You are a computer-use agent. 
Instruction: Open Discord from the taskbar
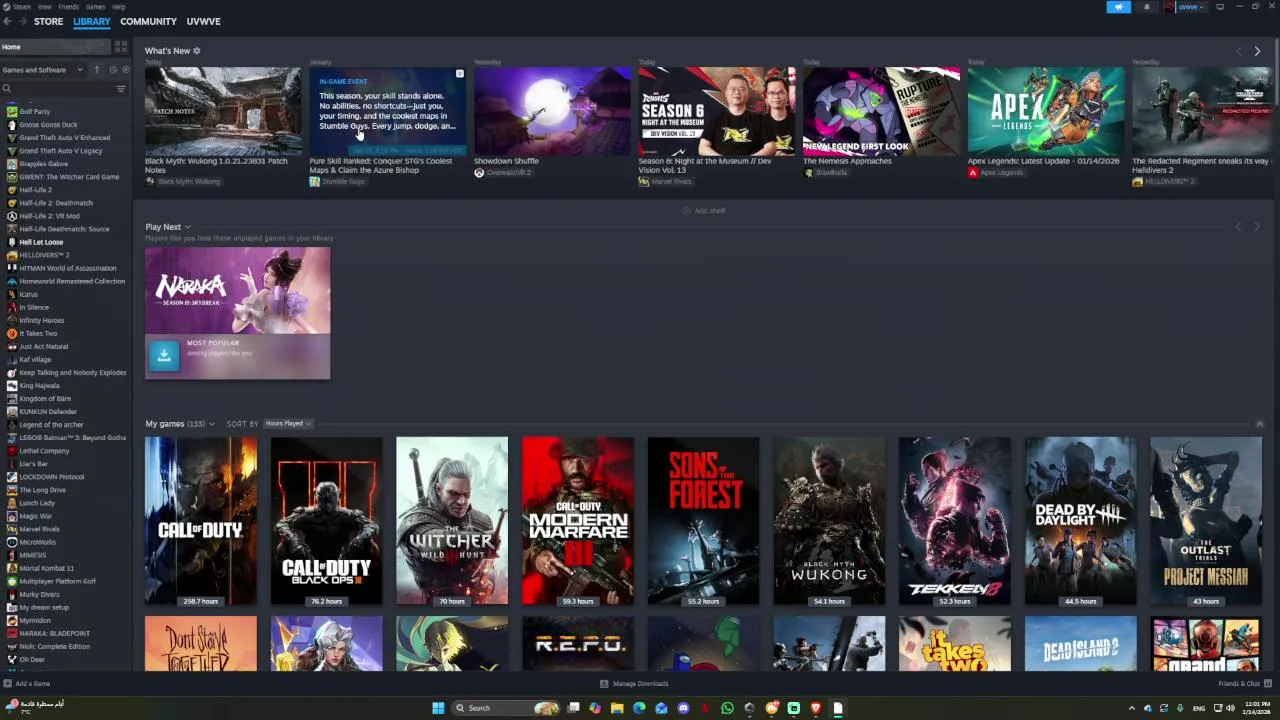(x=683, y=708)
